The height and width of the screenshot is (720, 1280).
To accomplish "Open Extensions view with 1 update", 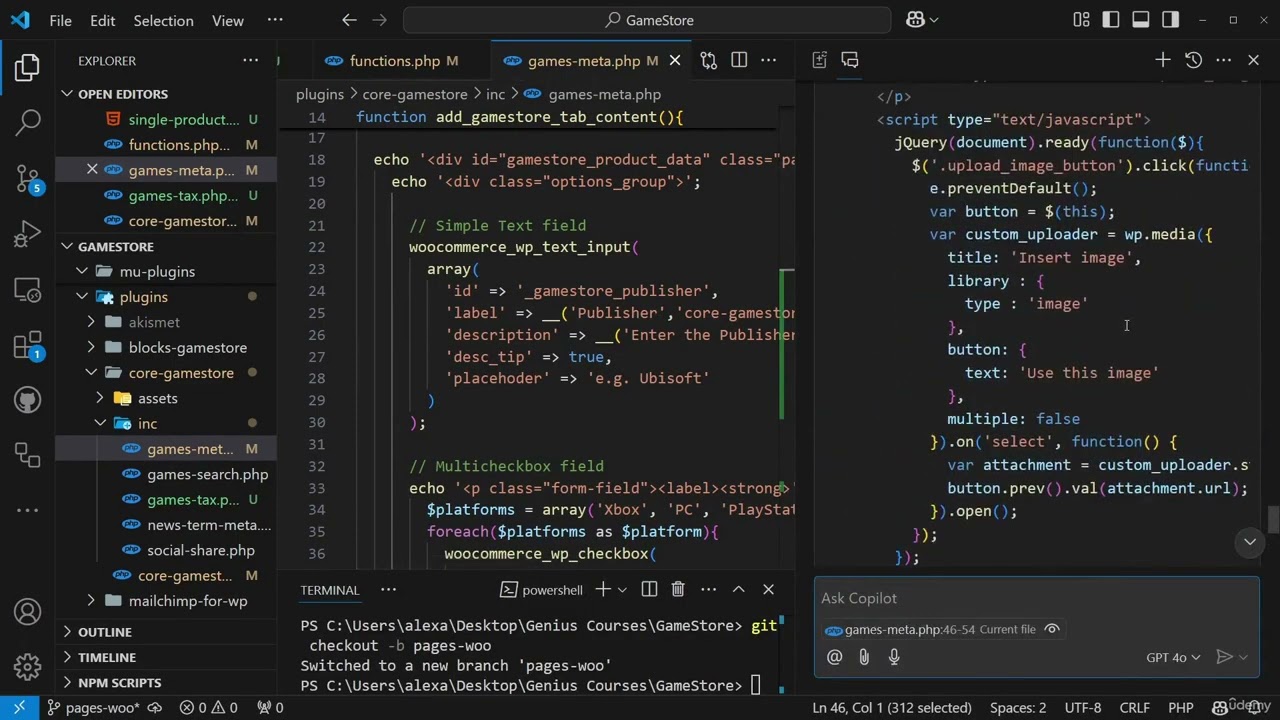I will coord(28,346).
